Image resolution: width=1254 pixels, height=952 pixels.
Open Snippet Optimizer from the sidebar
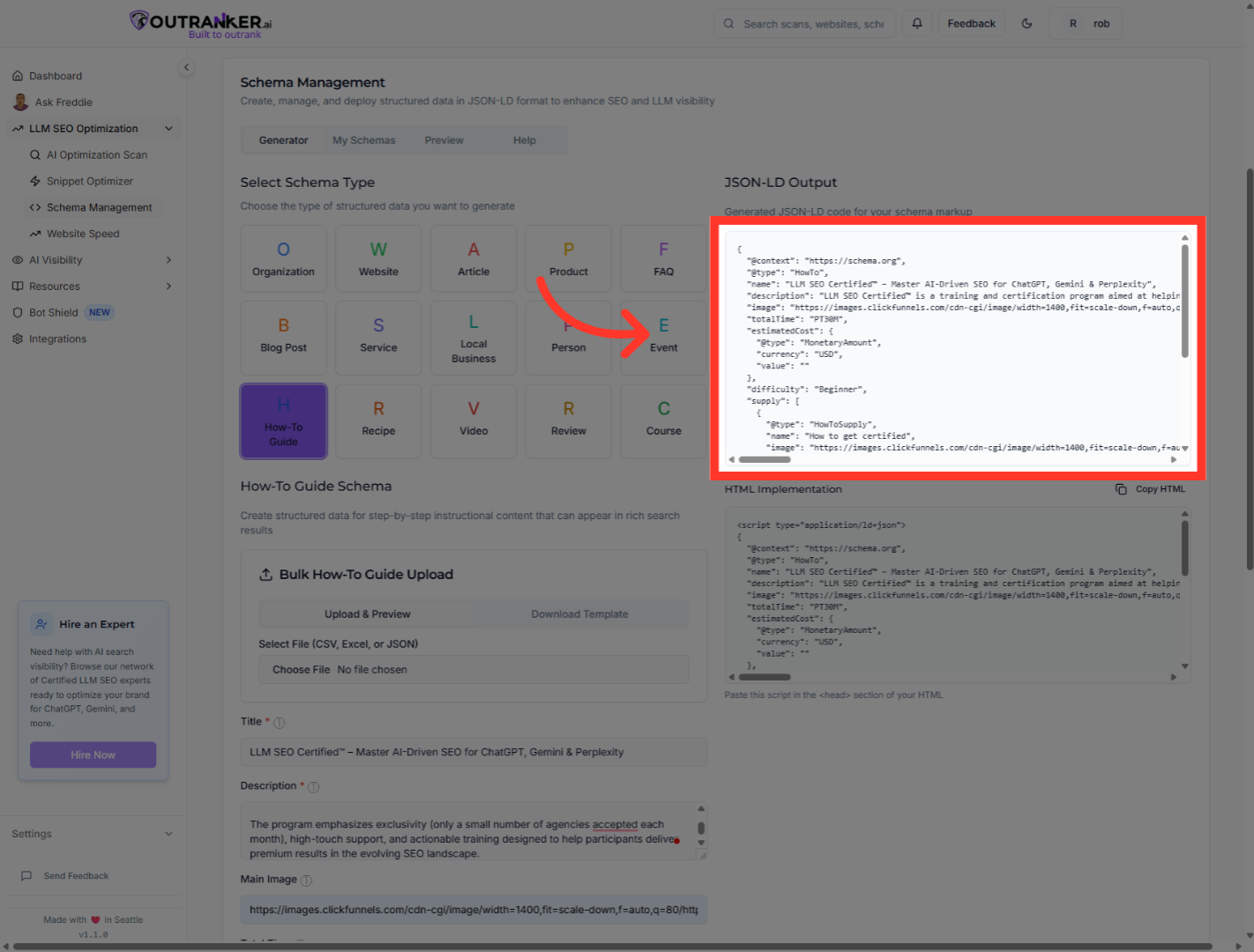click(x=91, y=181)
